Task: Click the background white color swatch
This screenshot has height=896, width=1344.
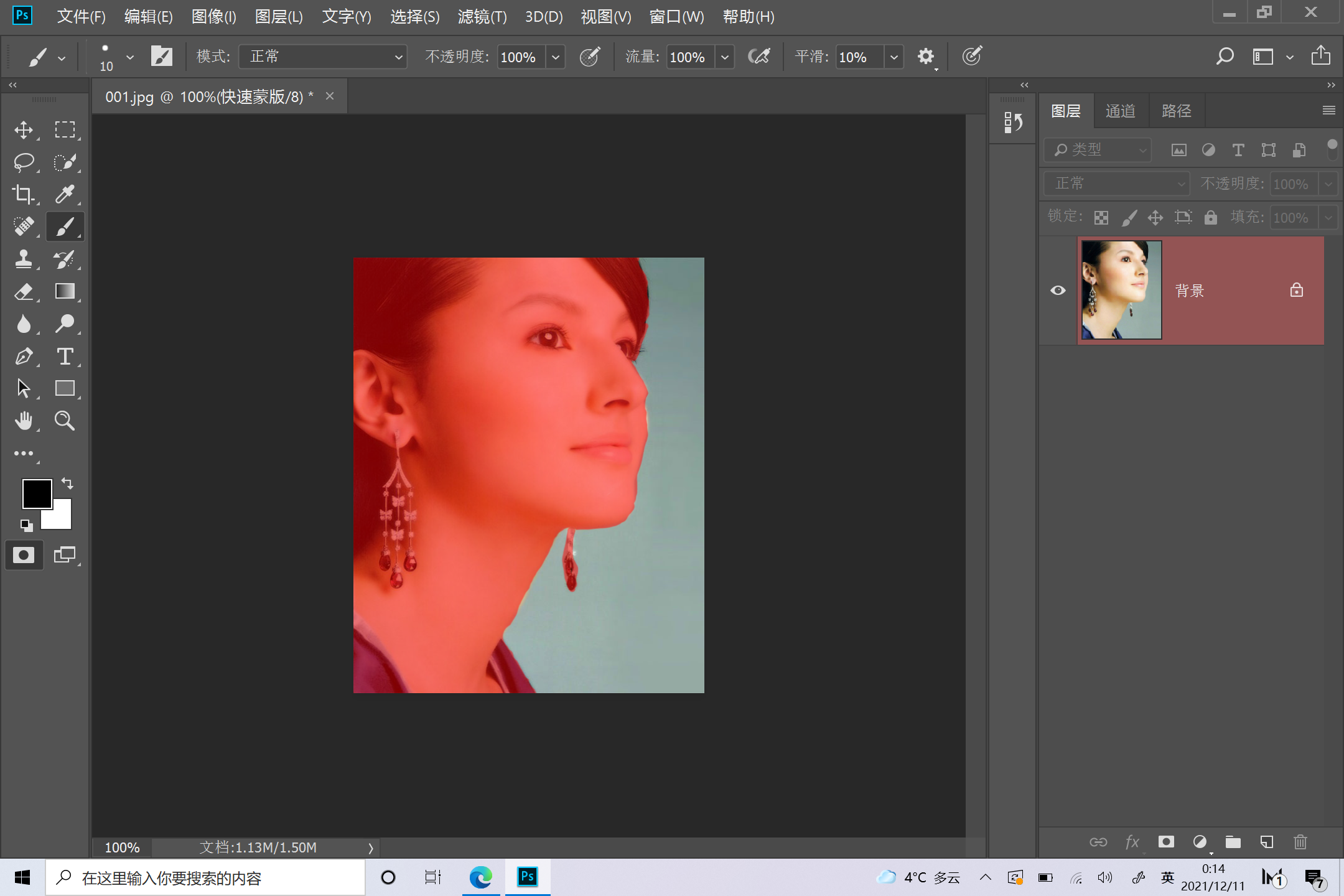Action: pos(61,518)
